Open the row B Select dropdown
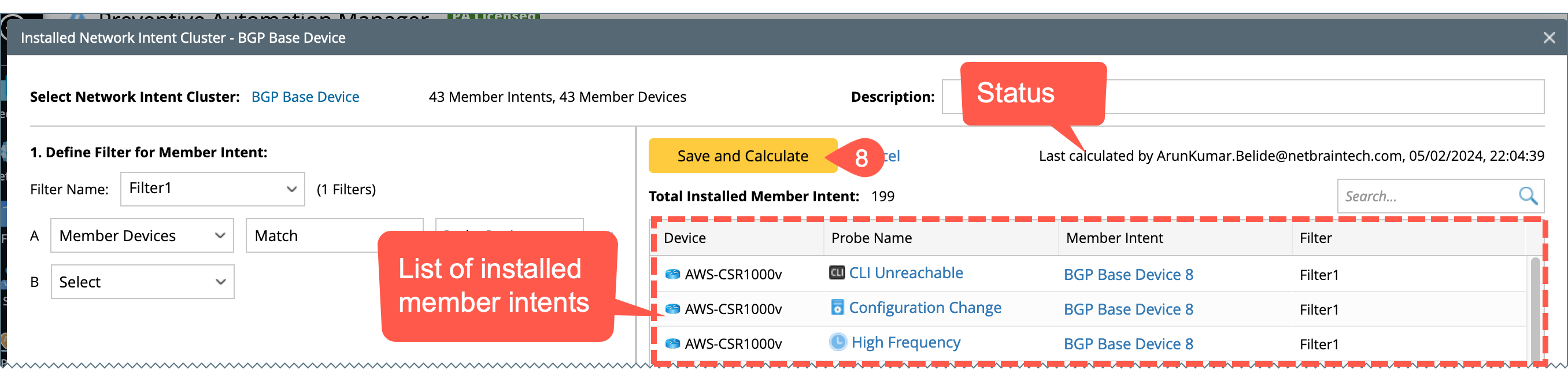The image size is (1568, 369). pyautogui.click(x=142, y=283)
